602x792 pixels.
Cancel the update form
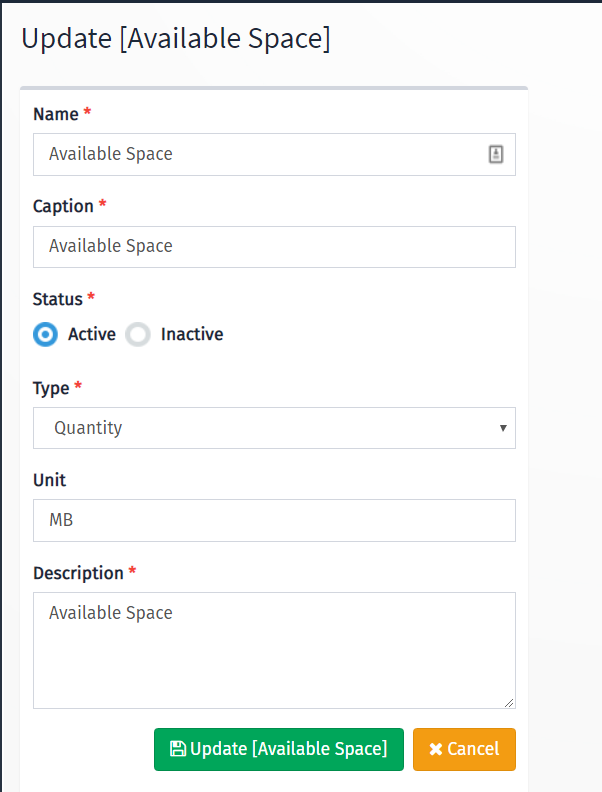(464, 750)
